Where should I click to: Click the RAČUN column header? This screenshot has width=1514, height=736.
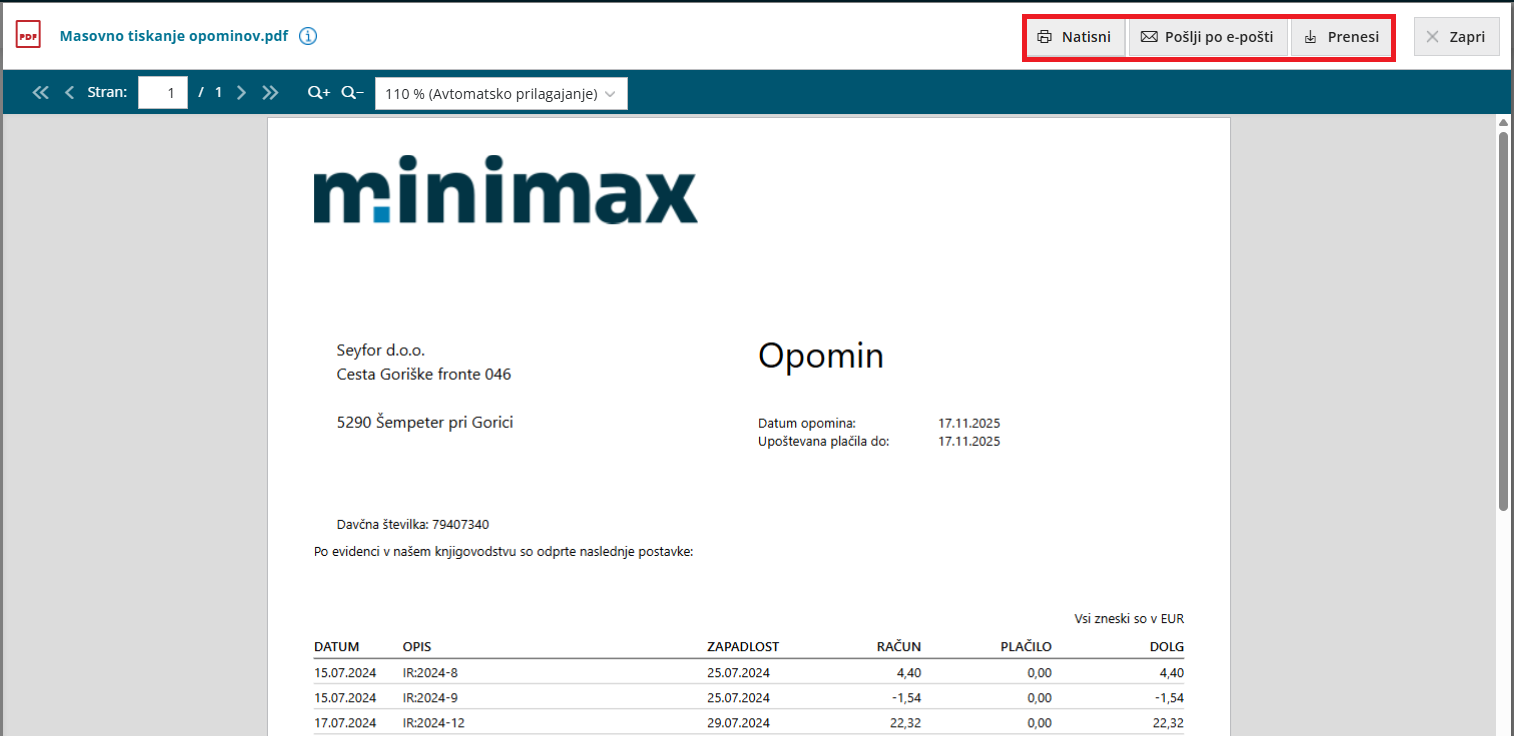click(897, 647)
